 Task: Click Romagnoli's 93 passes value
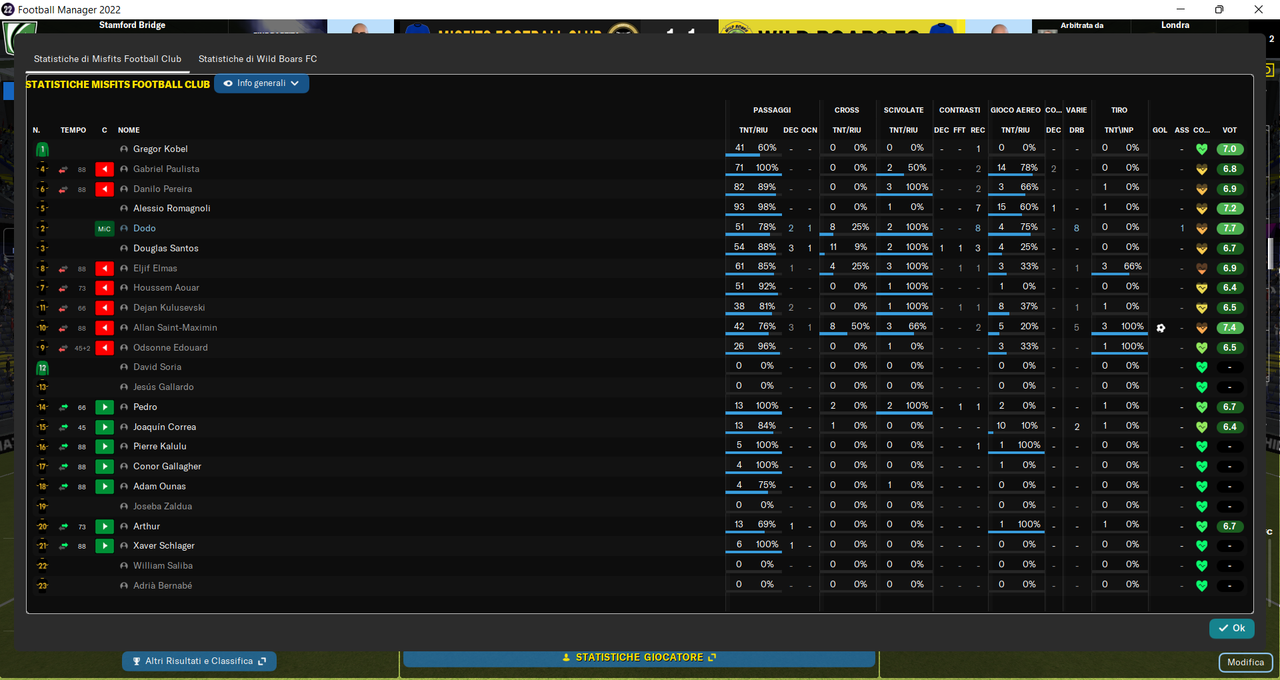[x=740, y=207]
